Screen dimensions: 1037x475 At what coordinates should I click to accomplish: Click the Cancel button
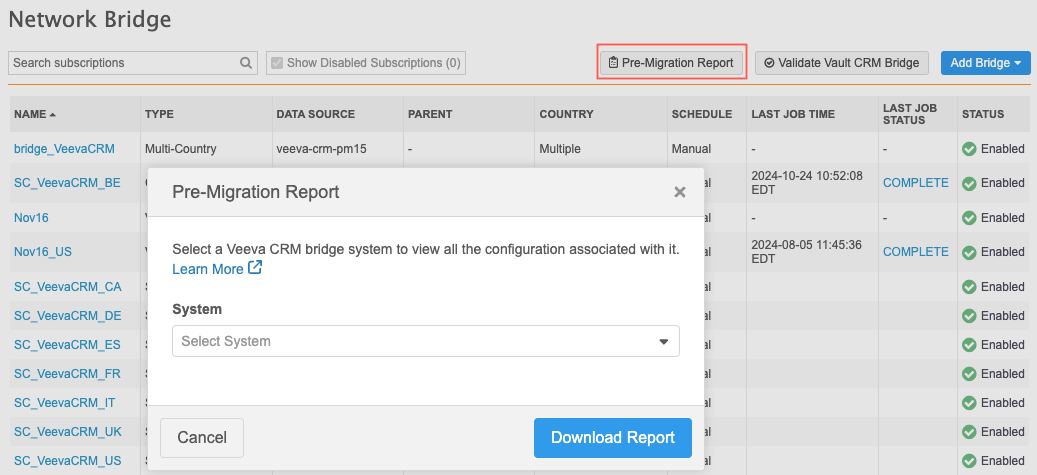point(202,437)
